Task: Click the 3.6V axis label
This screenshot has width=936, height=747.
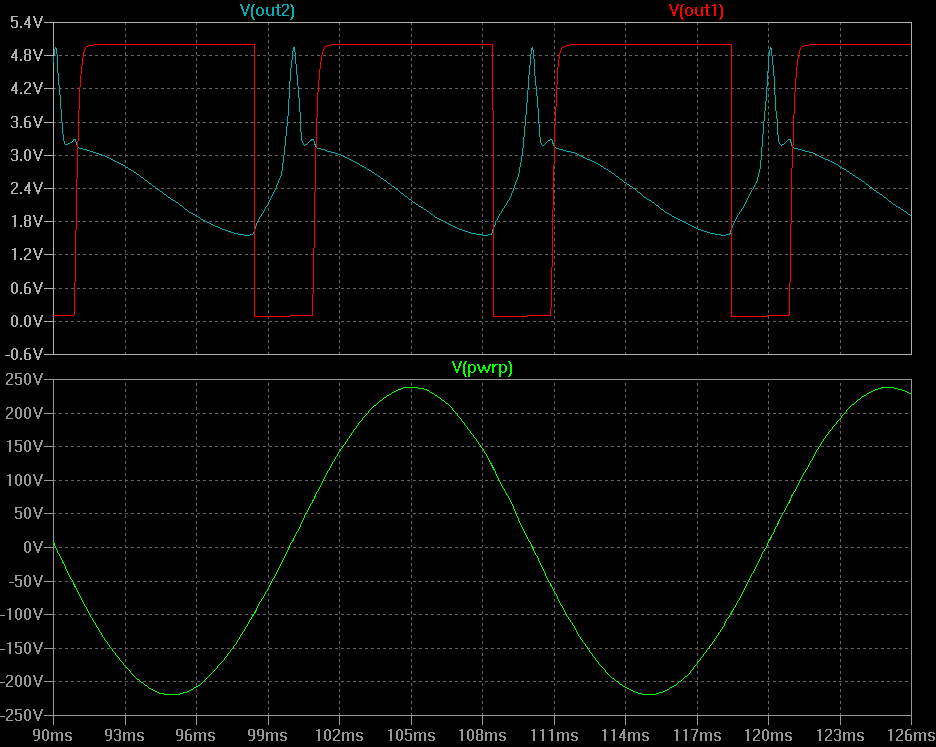Action: (27, 122)
